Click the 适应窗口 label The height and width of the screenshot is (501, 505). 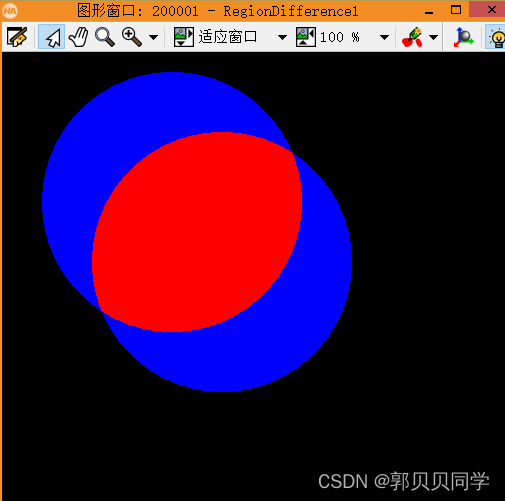point(228,37)
